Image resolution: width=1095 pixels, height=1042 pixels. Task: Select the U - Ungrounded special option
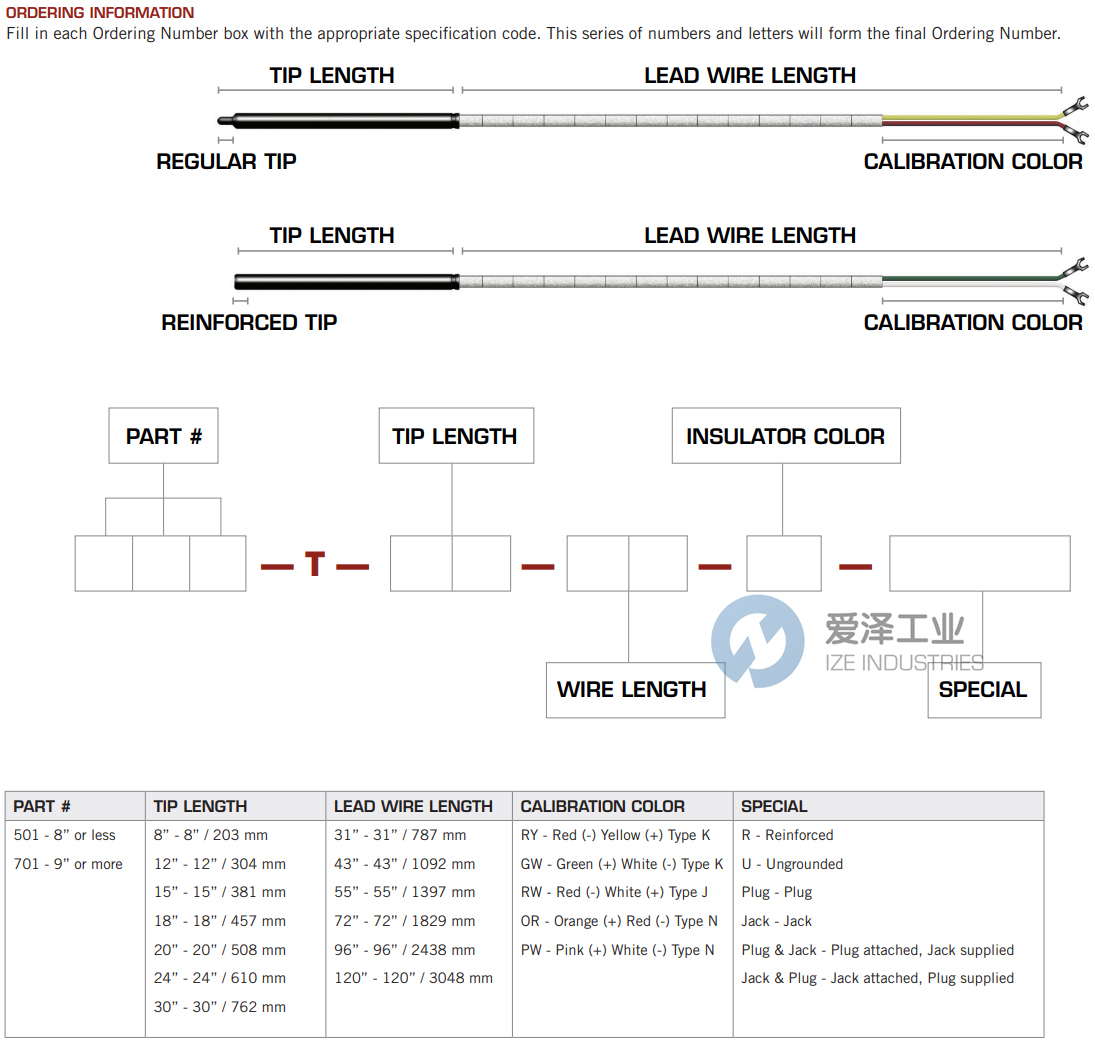coord(792,864)
